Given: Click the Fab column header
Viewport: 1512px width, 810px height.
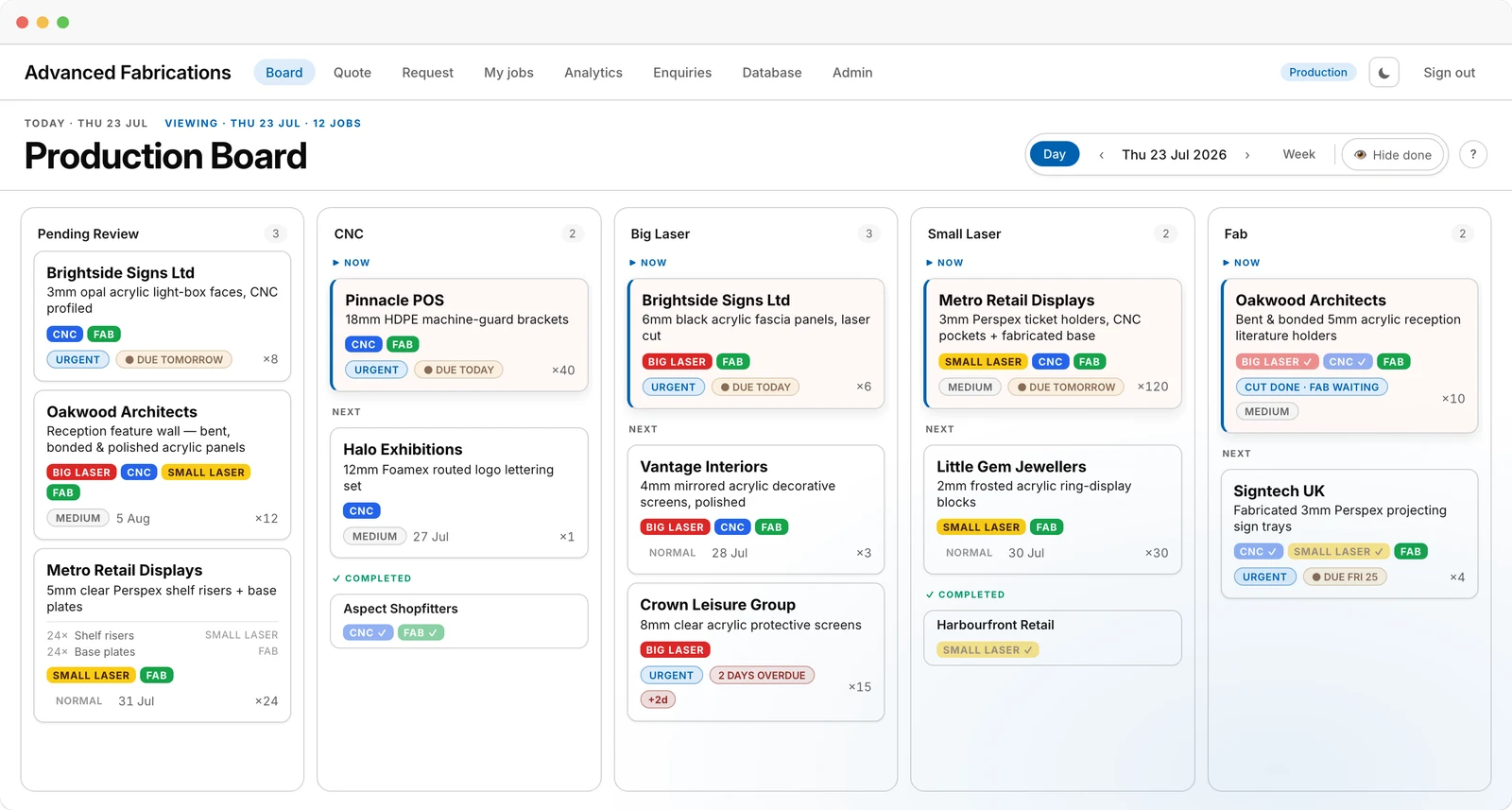Looking at the screenshot, I should tap(1236, 233).
